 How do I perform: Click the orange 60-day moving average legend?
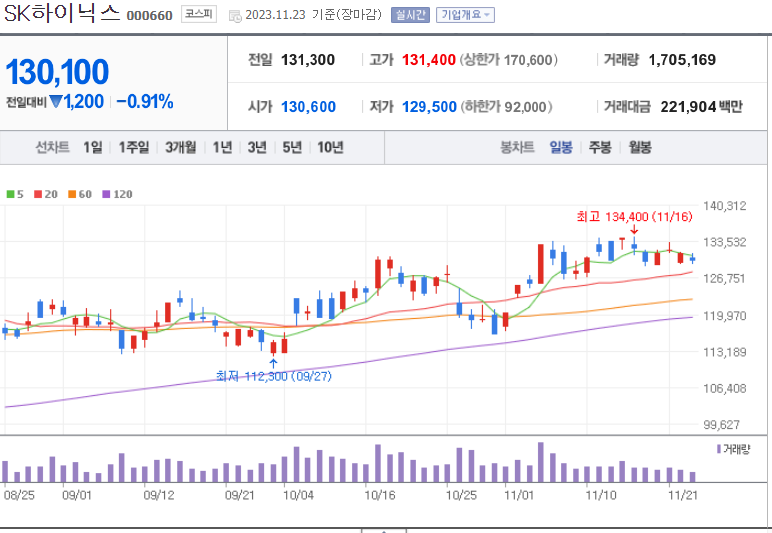(80, 194)
